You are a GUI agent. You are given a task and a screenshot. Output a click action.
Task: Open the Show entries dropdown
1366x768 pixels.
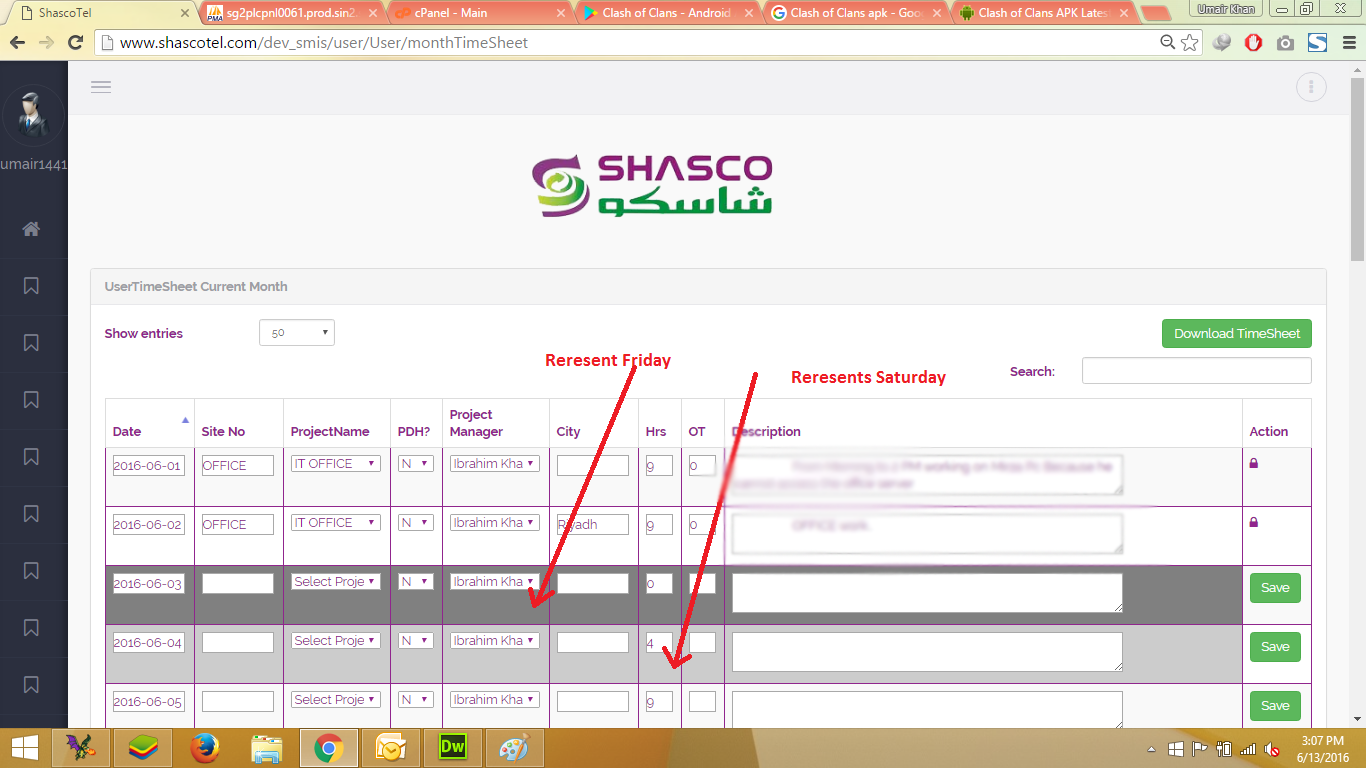point(296,333)
